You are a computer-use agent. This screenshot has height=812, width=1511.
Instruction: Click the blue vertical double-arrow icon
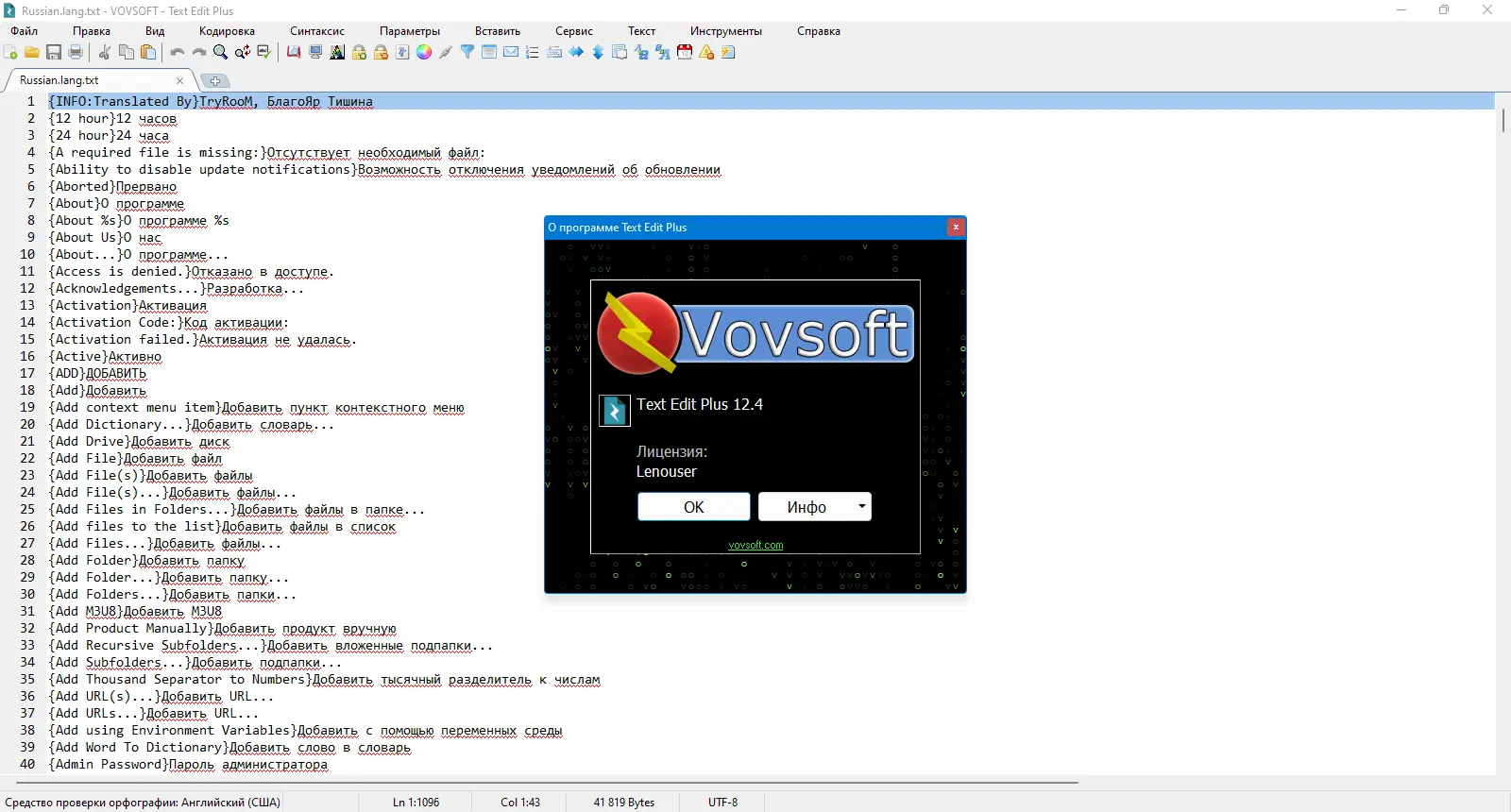coord(598,53)
